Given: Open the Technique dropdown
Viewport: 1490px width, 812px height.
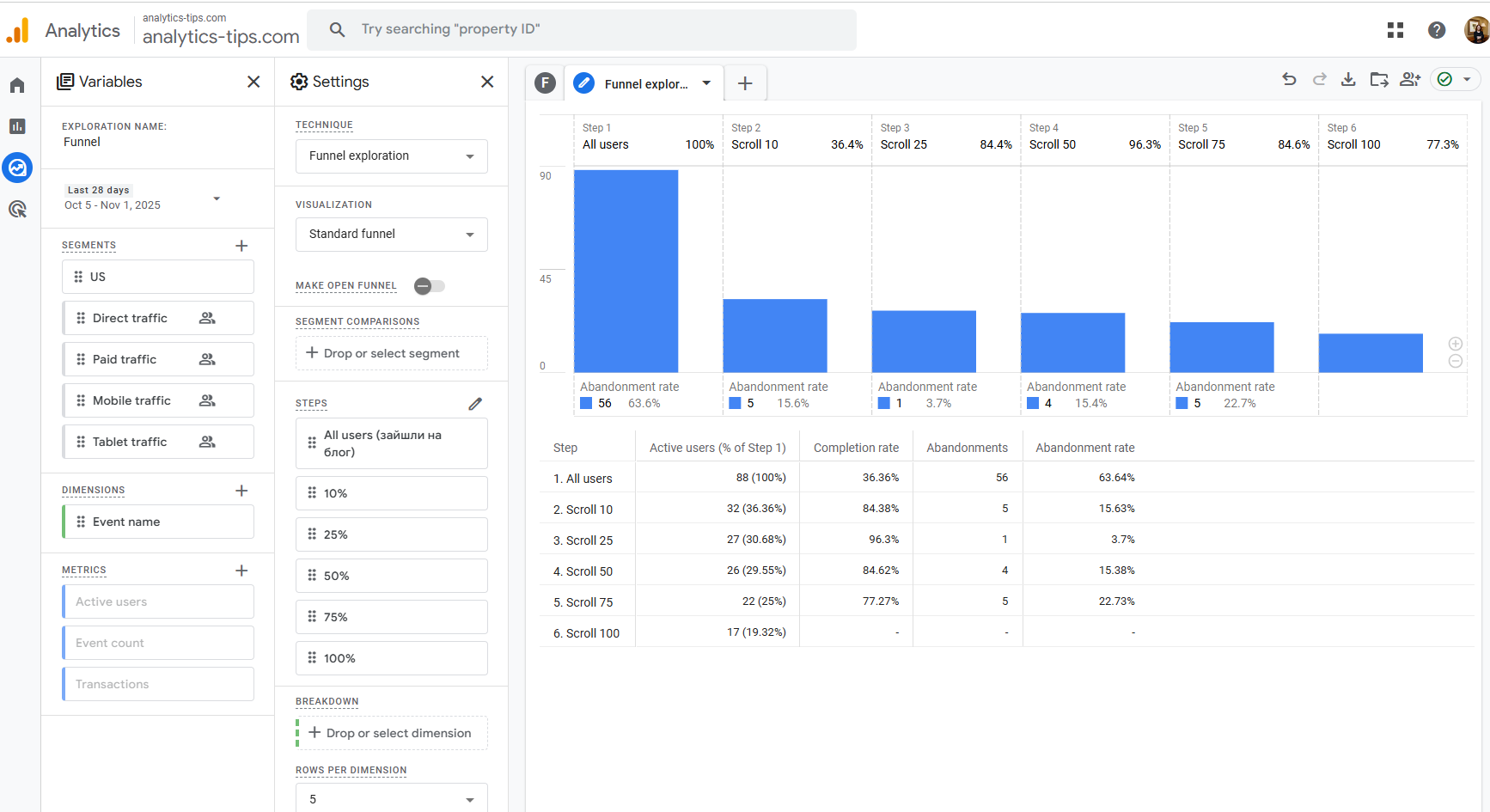Looking at the screenshot, I should coord(391,156).
